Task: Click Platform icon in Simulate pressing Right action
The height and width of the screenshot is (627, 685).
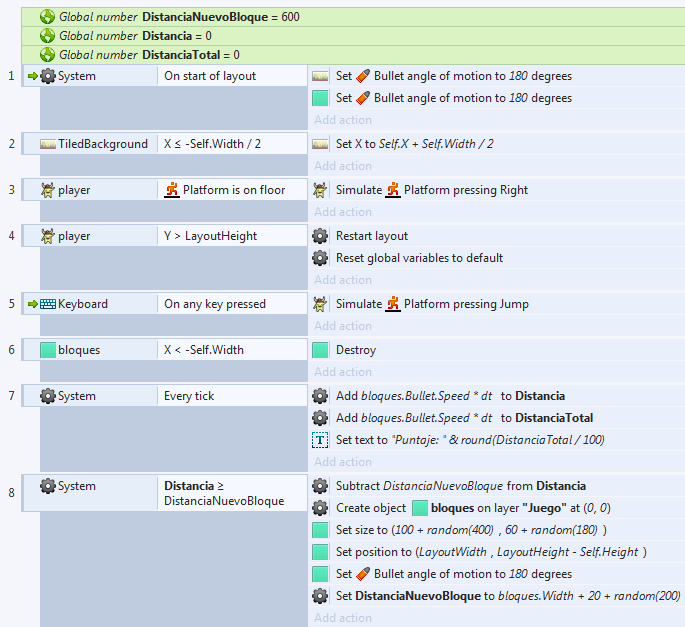Action: tap(393, 190)
